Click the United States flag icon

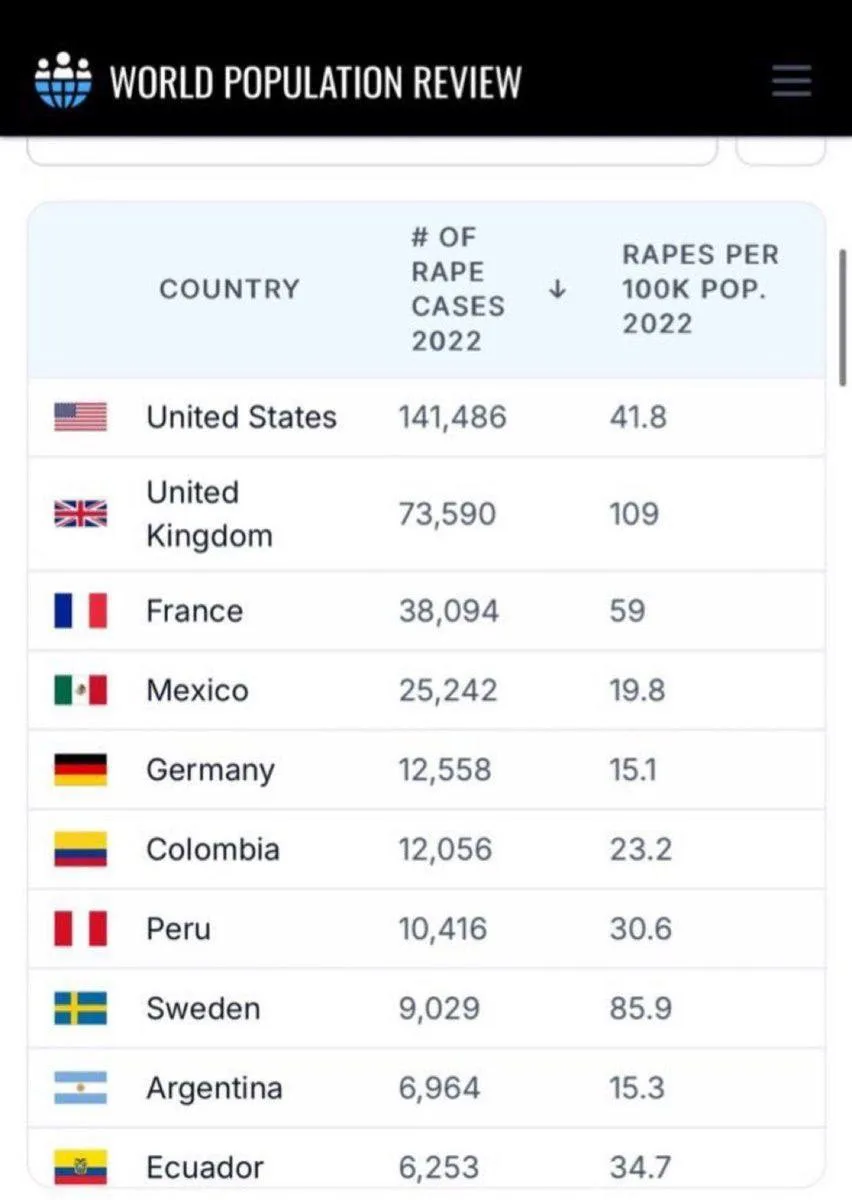[x=80, y=417]
